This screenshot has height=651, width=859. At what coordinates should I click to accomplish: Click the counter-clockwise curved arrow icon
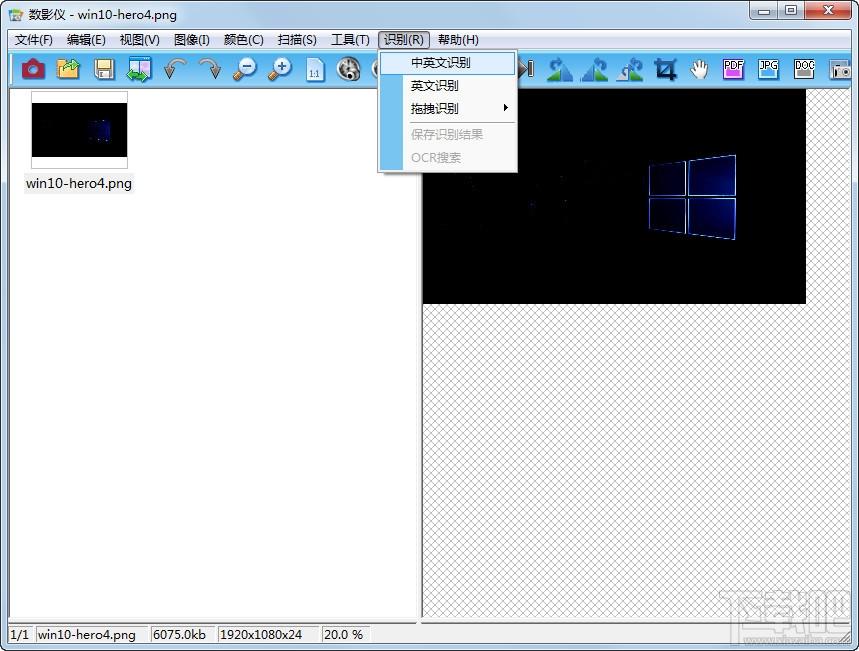coord(174,70)
